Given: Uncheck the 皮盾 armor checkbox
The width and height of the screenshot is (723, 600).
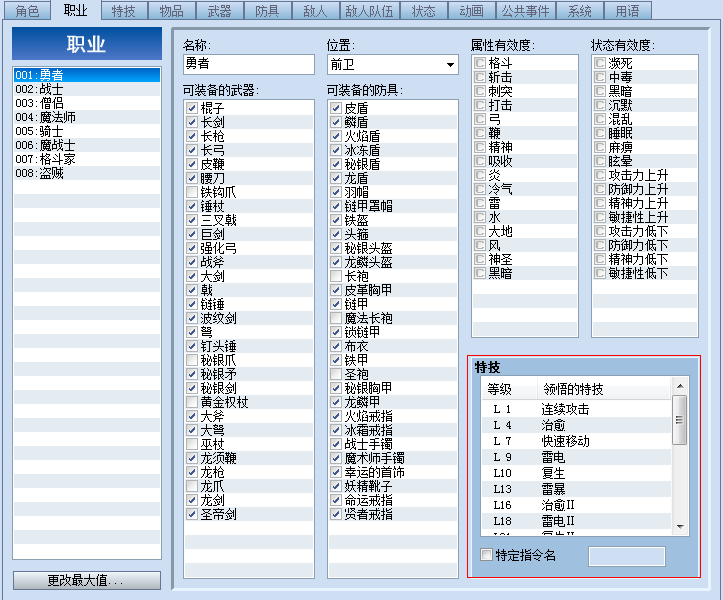Looking at the screenshot, I should (336, 108).
